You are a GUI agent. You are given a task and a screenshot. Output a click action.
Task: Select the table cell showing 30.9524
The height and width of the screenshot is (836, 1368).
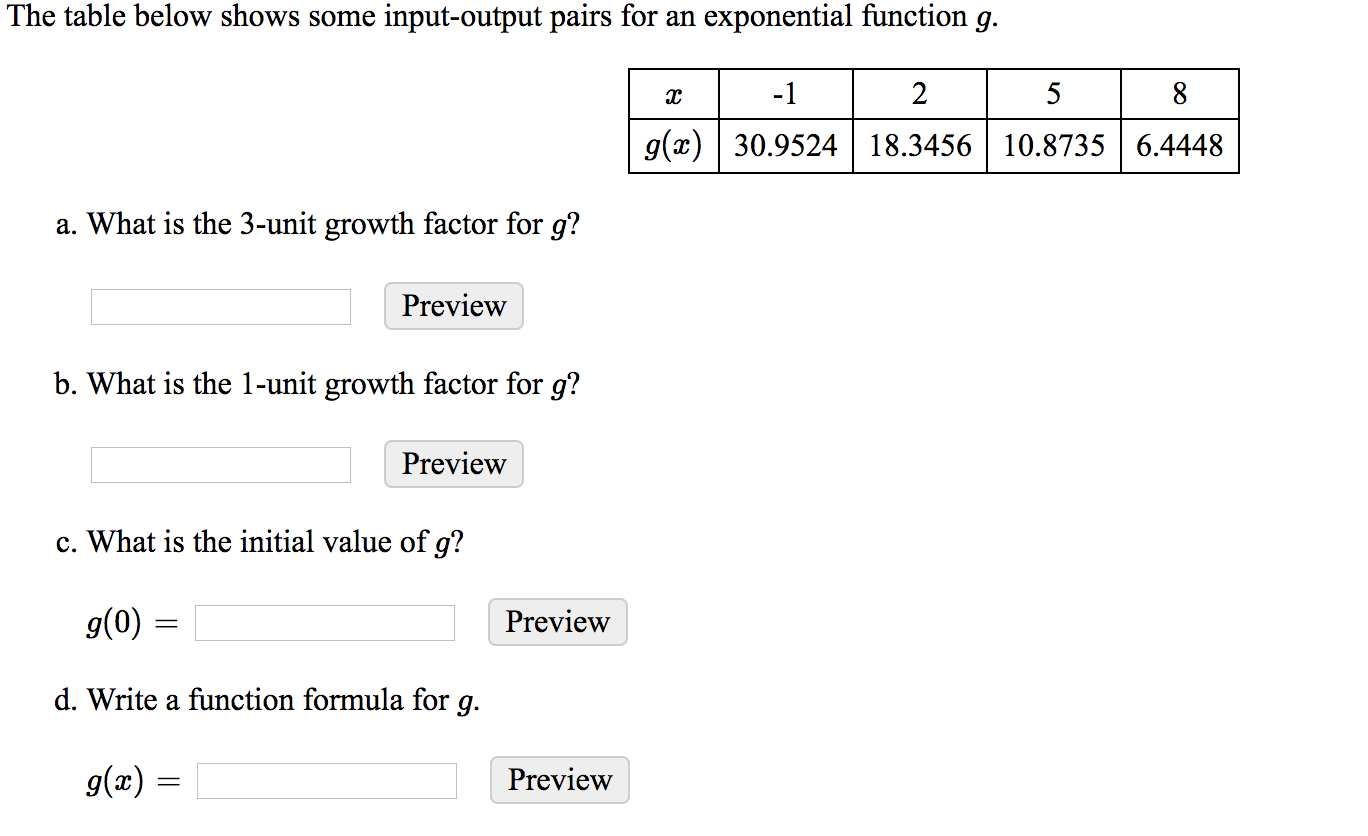(786, 146)
